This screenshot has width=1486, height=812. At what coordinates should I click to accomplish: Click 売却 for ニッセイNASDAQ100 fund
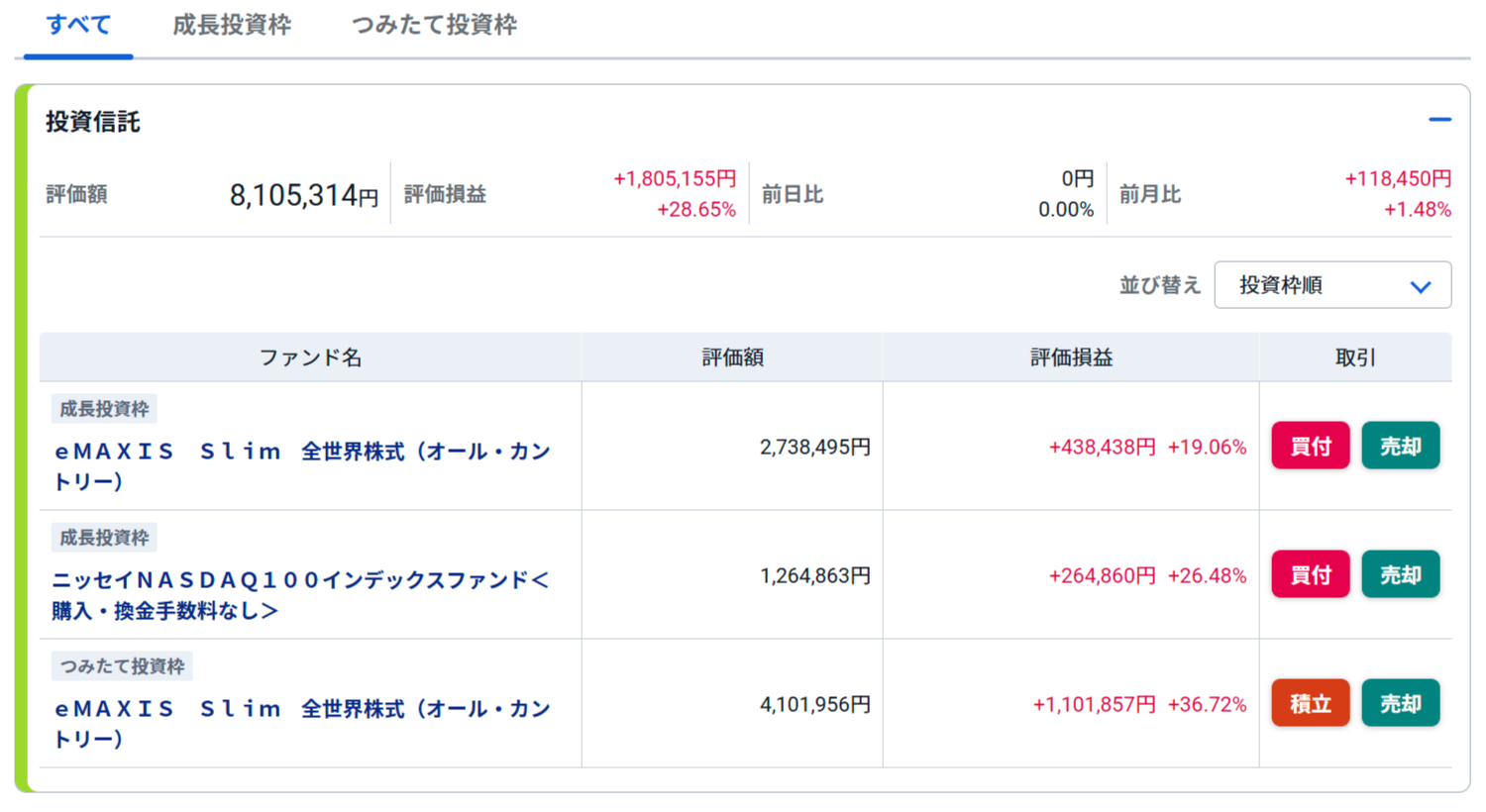click(1401, 574)
